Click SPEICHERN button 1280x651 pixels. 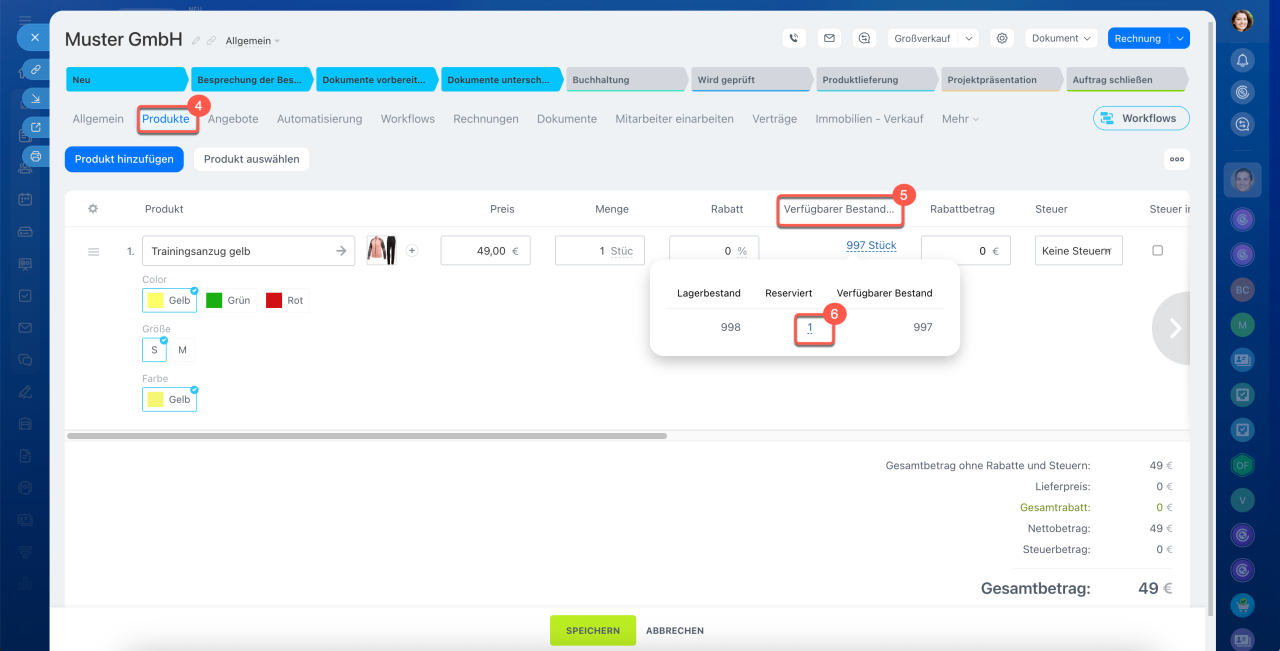(x=593, y=630)
